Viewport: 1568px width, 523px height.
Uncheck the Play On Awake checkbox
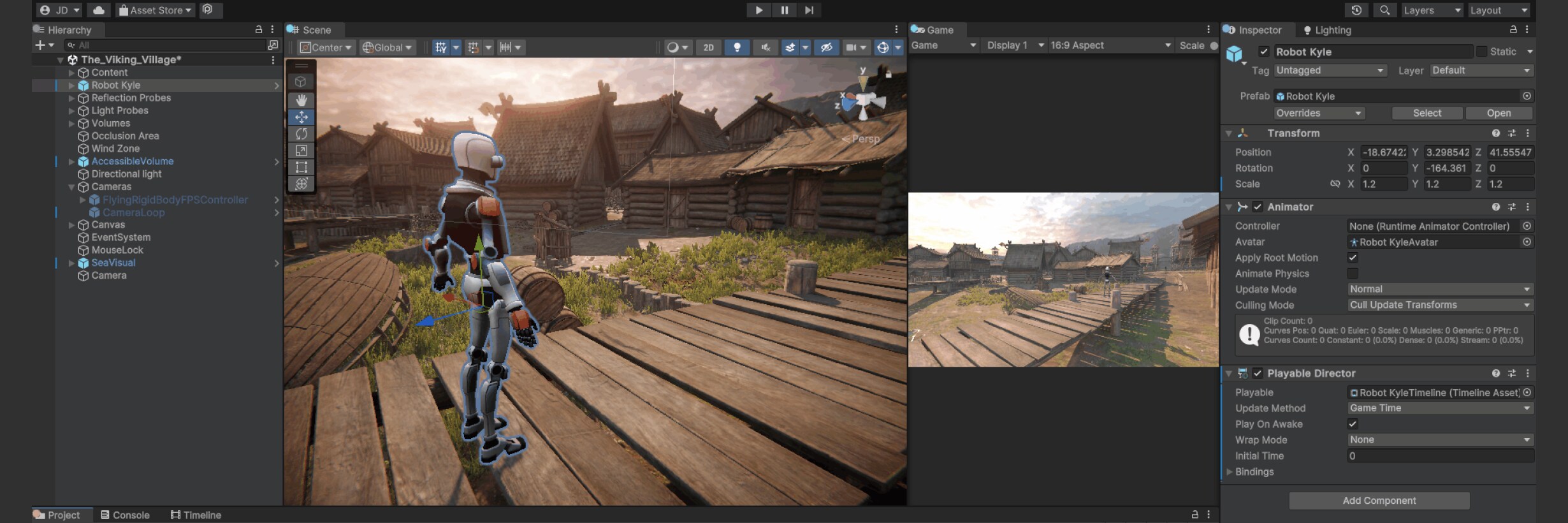1353,424
